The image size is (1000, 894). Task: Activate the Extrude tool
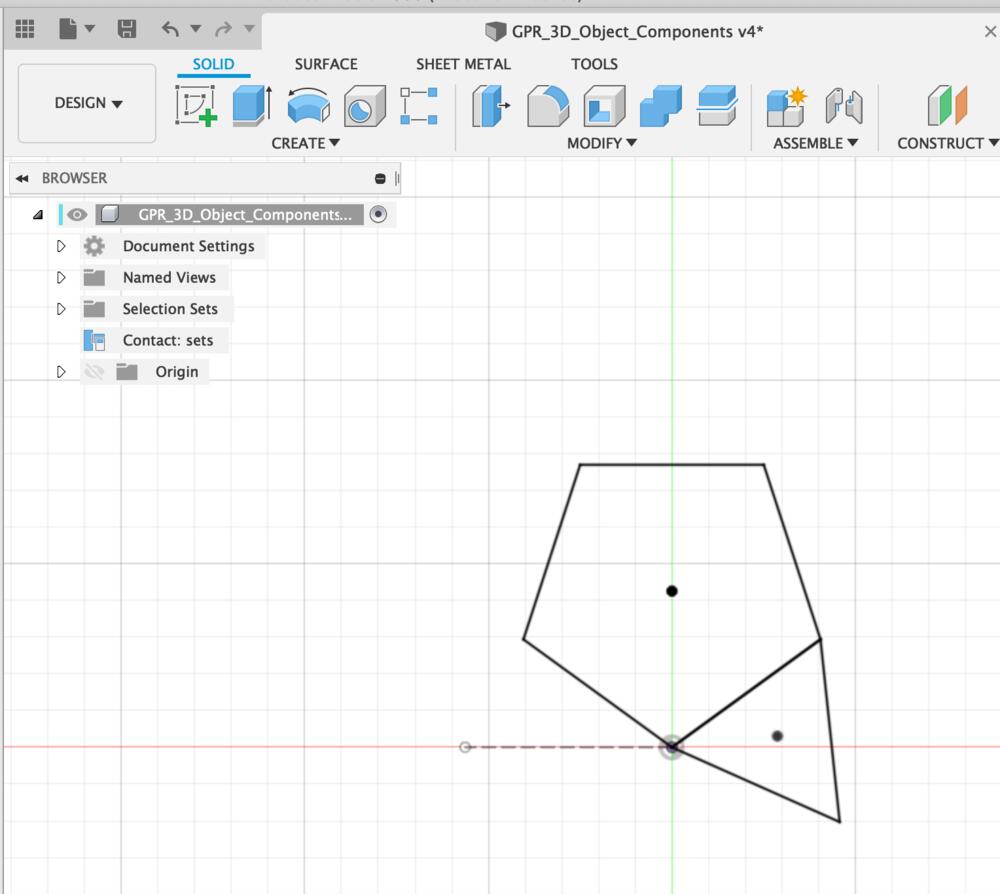248,103
